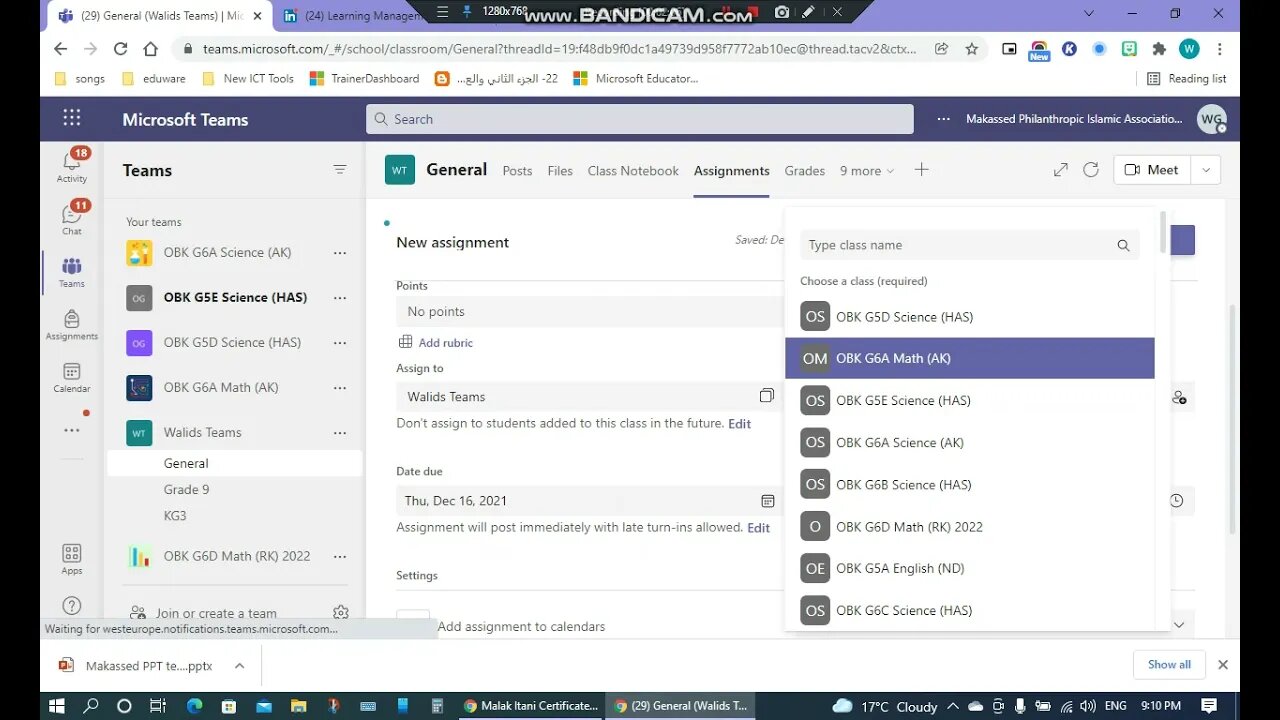Screen dimensions: 1280x720
Task: Open the Chrome tab search chevron
Action: [1089, 13]
